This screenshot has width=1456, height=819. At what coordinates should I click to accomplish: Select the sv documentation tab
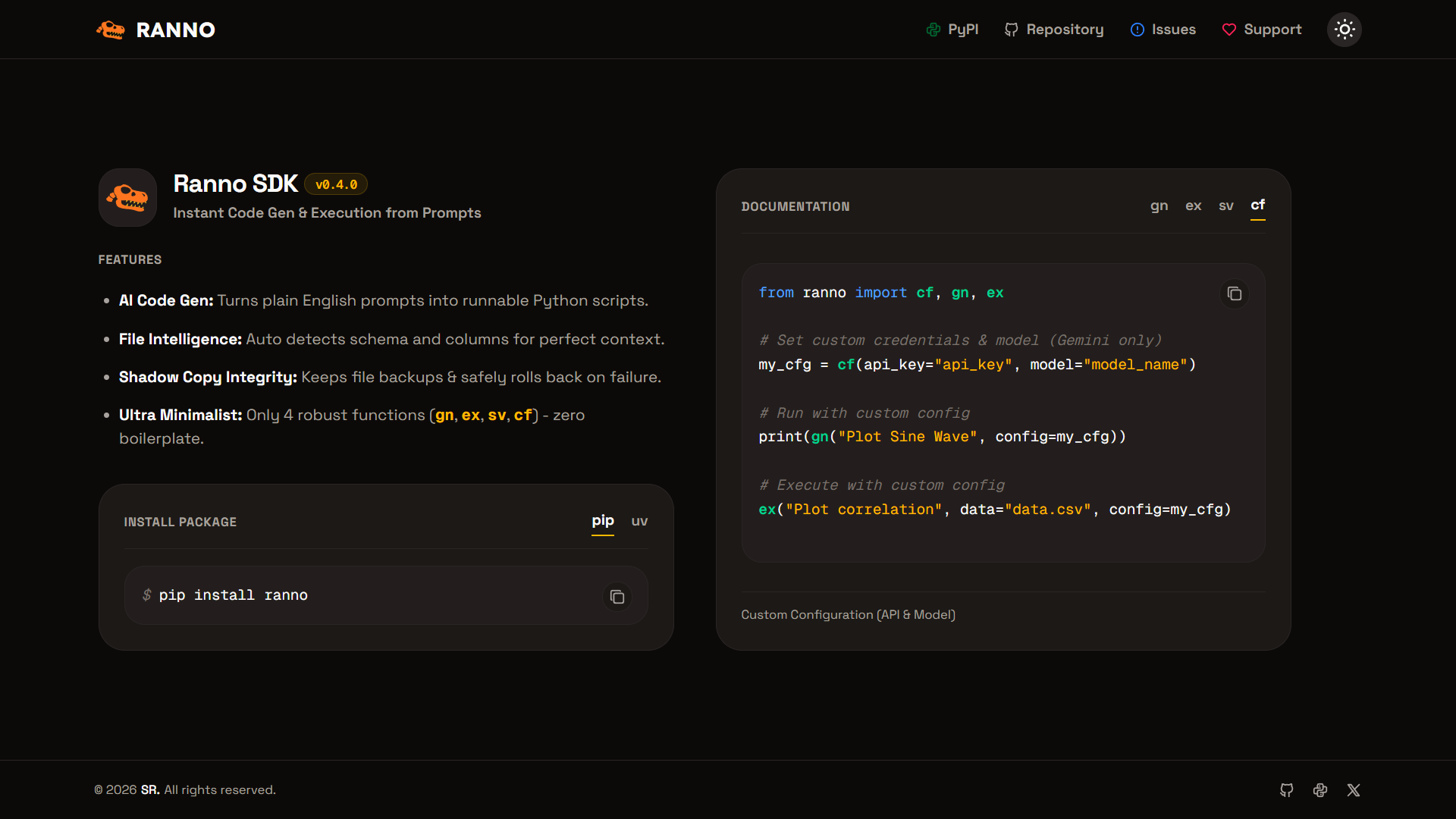coord(1226,206)
